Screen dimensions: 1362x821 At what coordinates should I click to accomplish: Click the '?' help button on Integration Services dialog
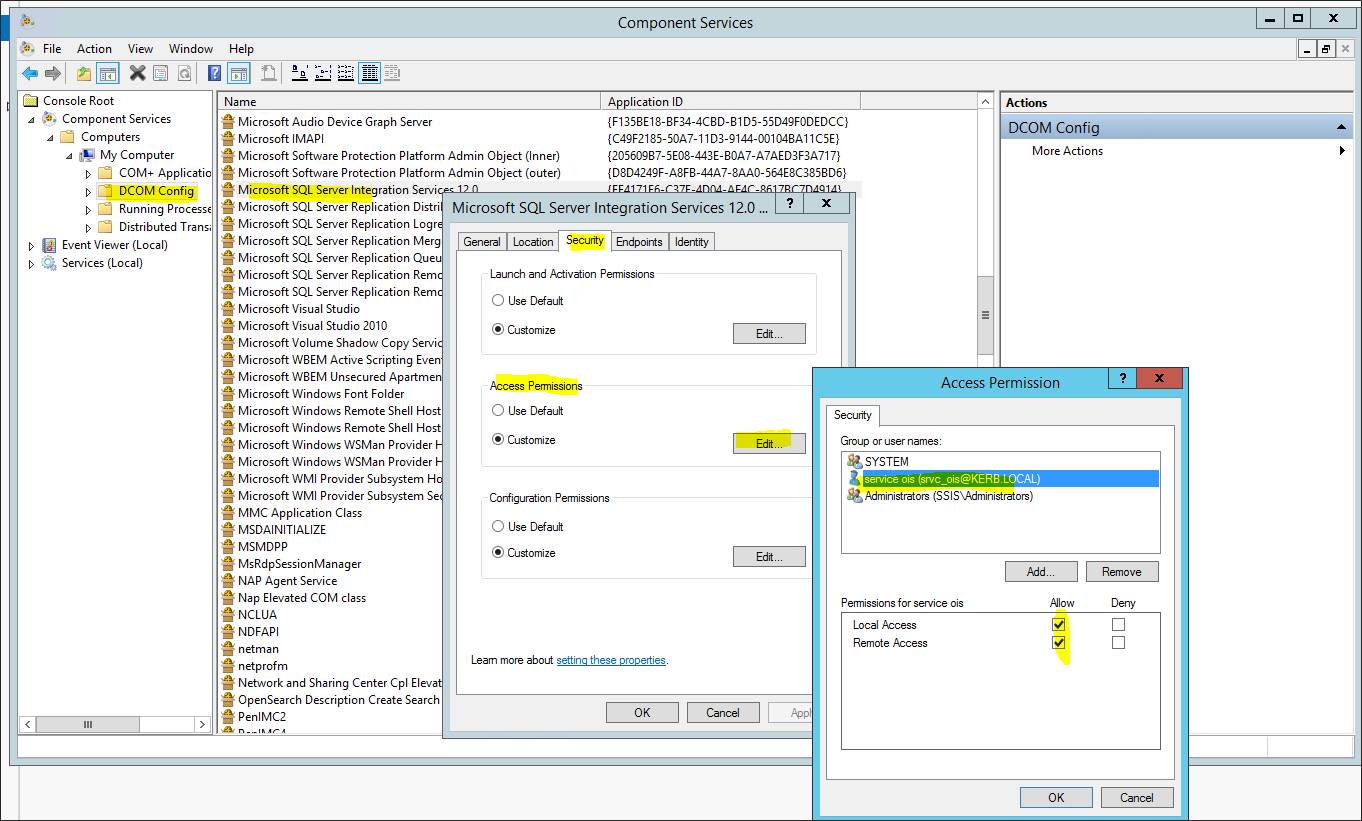point(789,203)
